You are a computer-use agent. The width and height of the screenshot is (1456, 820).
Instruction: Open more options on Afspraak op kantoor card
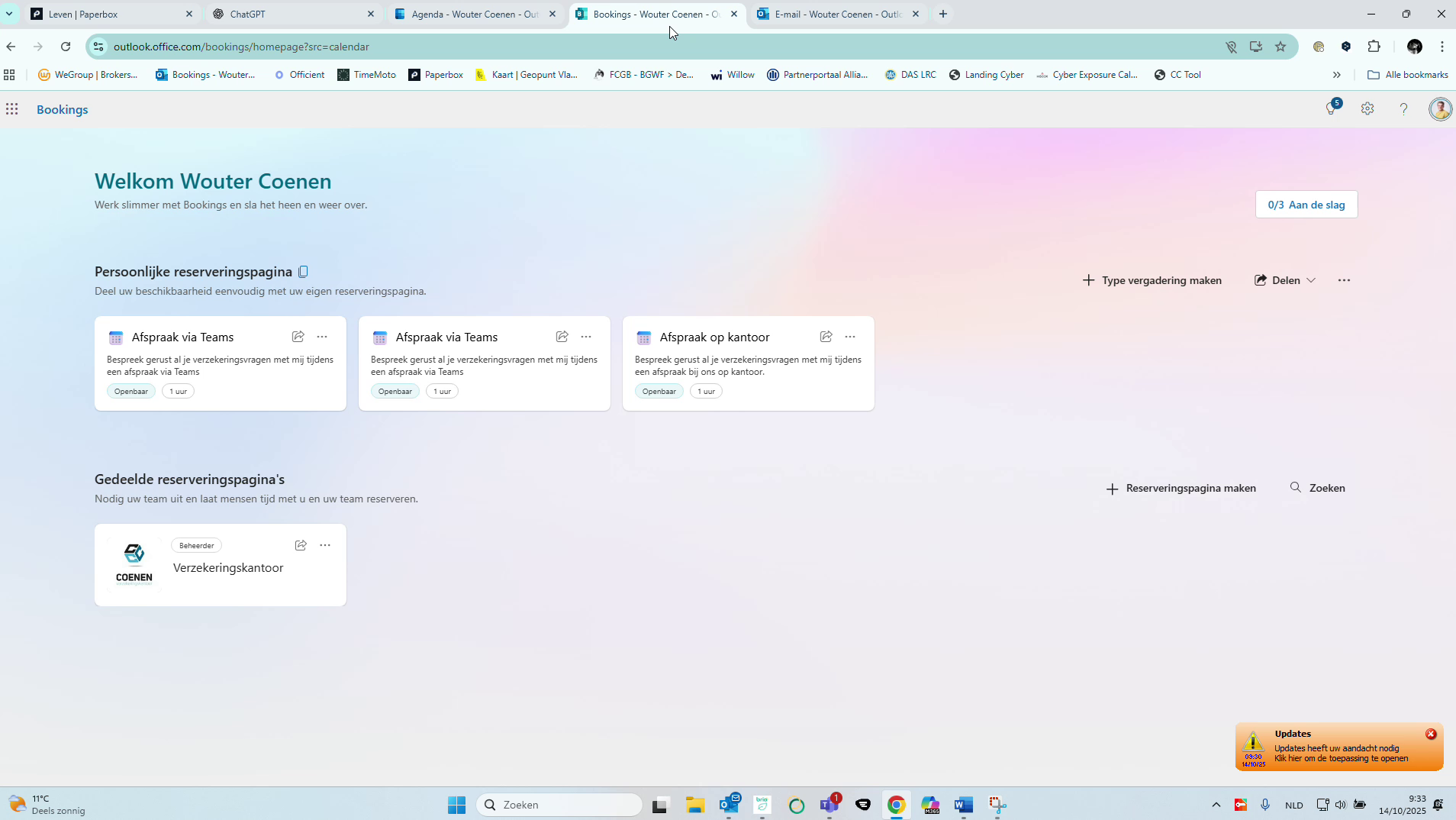click(850, 336)
